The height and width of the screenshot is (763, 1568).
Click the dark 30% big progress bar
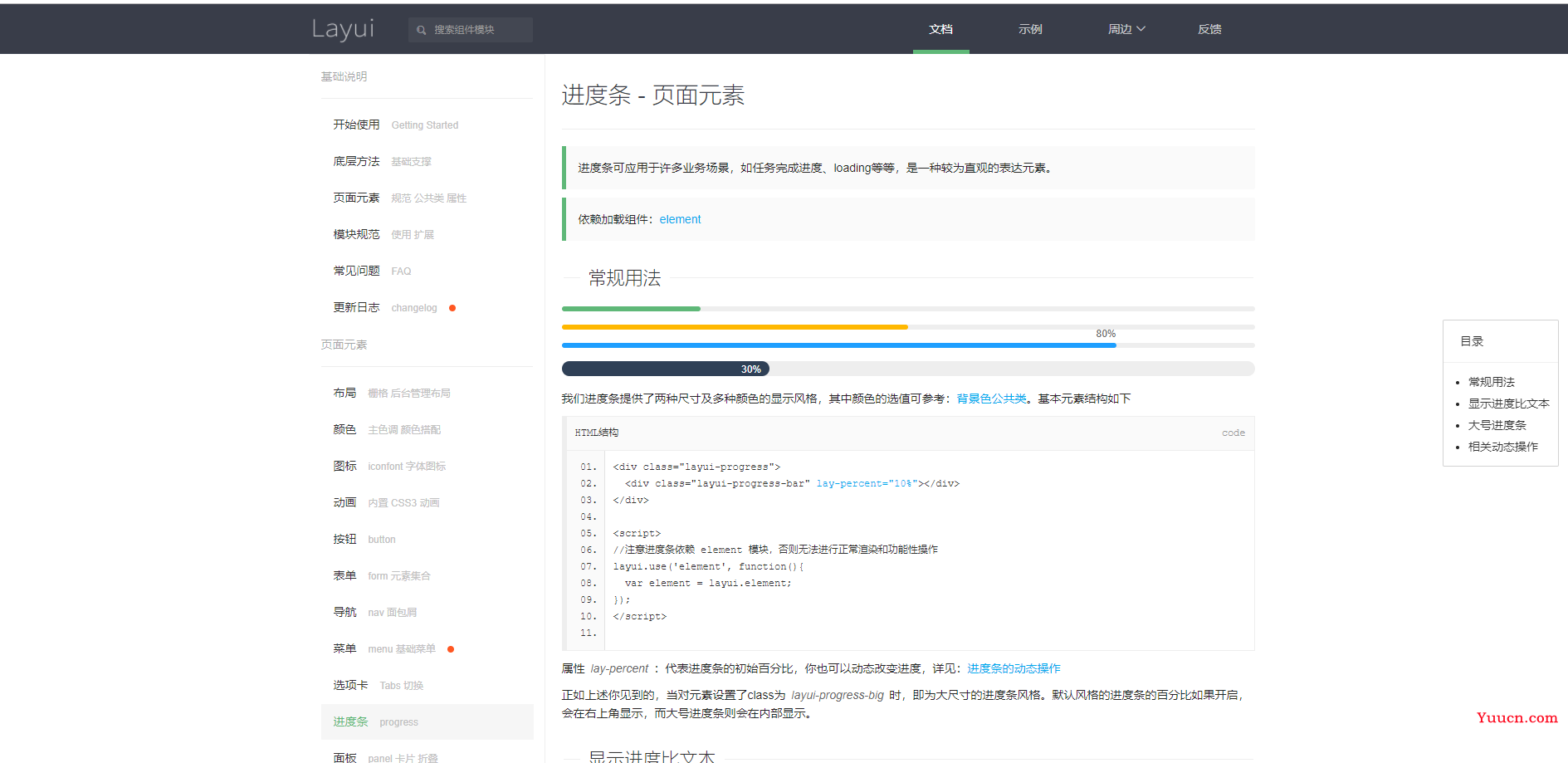click(x=666, y=369)
